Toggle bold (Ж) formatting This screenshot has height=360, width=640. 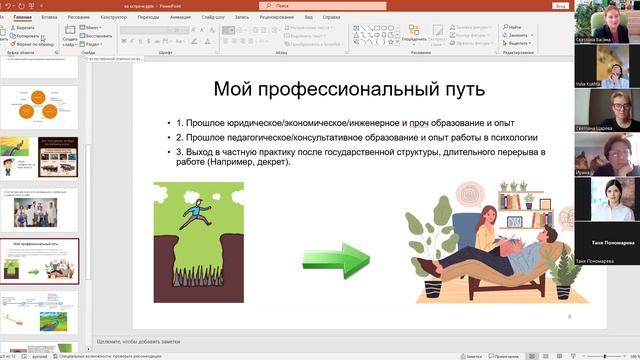pyautogui.click(x=124, y=41)
